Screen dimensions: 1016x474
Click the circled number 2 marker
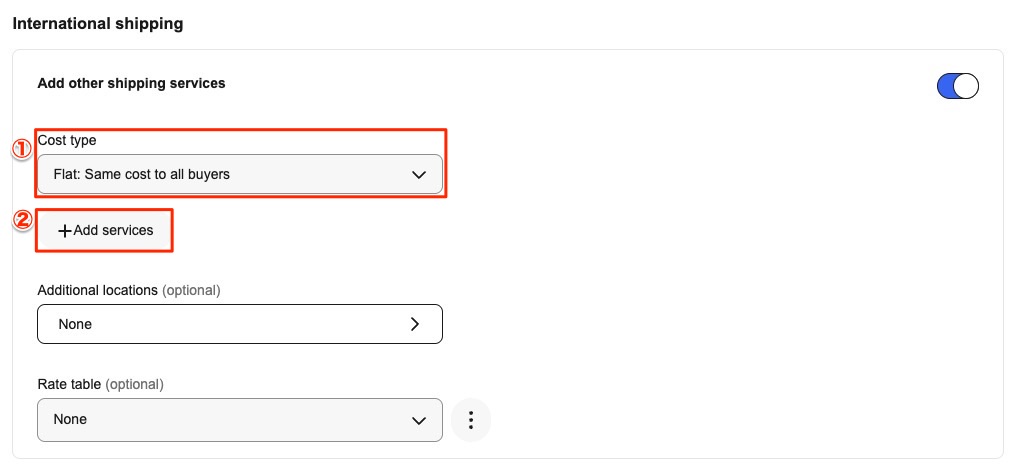tap(22, 220)
